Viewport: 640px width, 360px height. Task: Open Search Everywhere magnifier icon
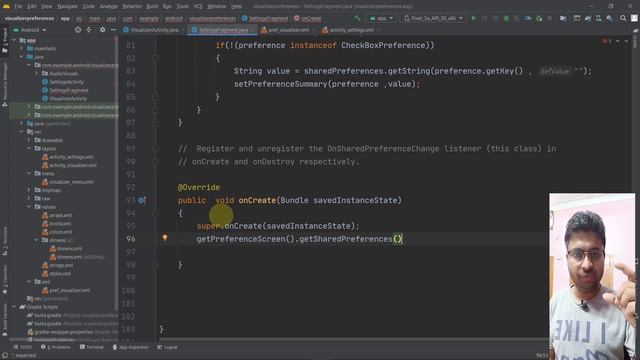[x=623, y=18]
